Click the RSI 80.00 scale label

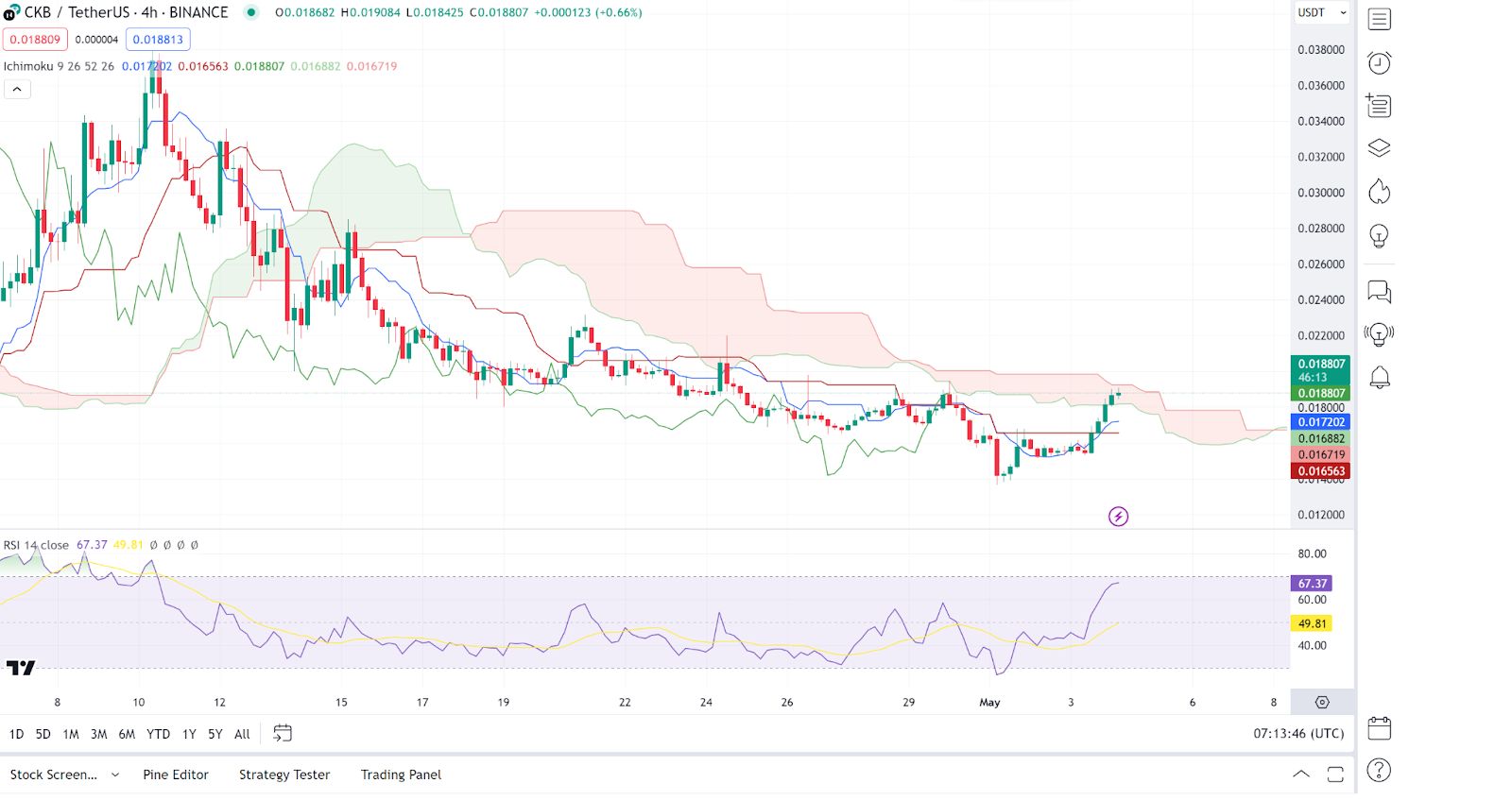[x=1312, y=553]
